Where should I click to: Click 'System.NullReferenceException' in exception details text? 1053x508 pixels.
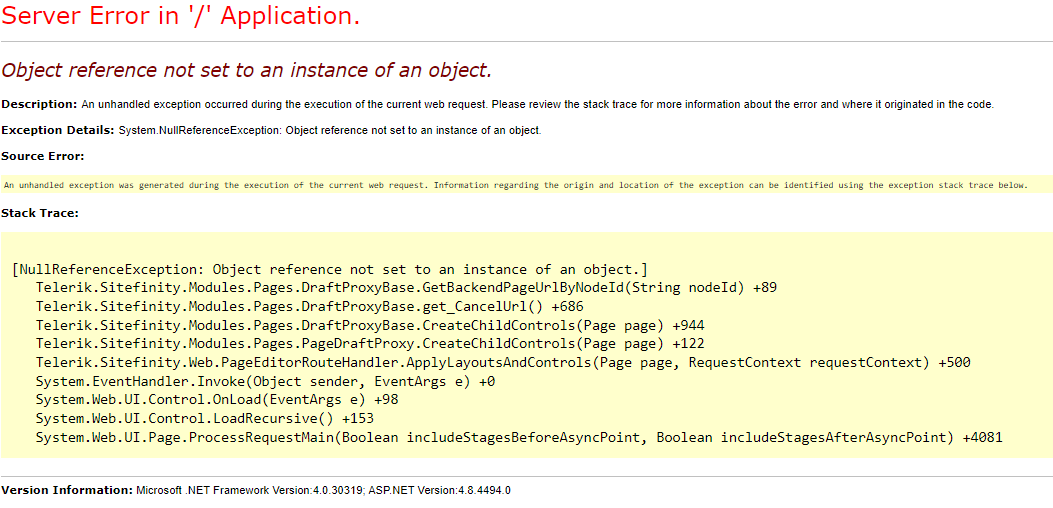[199, 130]
